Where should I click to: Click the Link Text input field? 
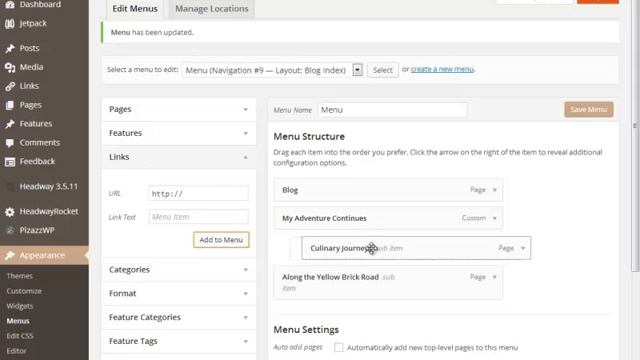coord(198,217)
